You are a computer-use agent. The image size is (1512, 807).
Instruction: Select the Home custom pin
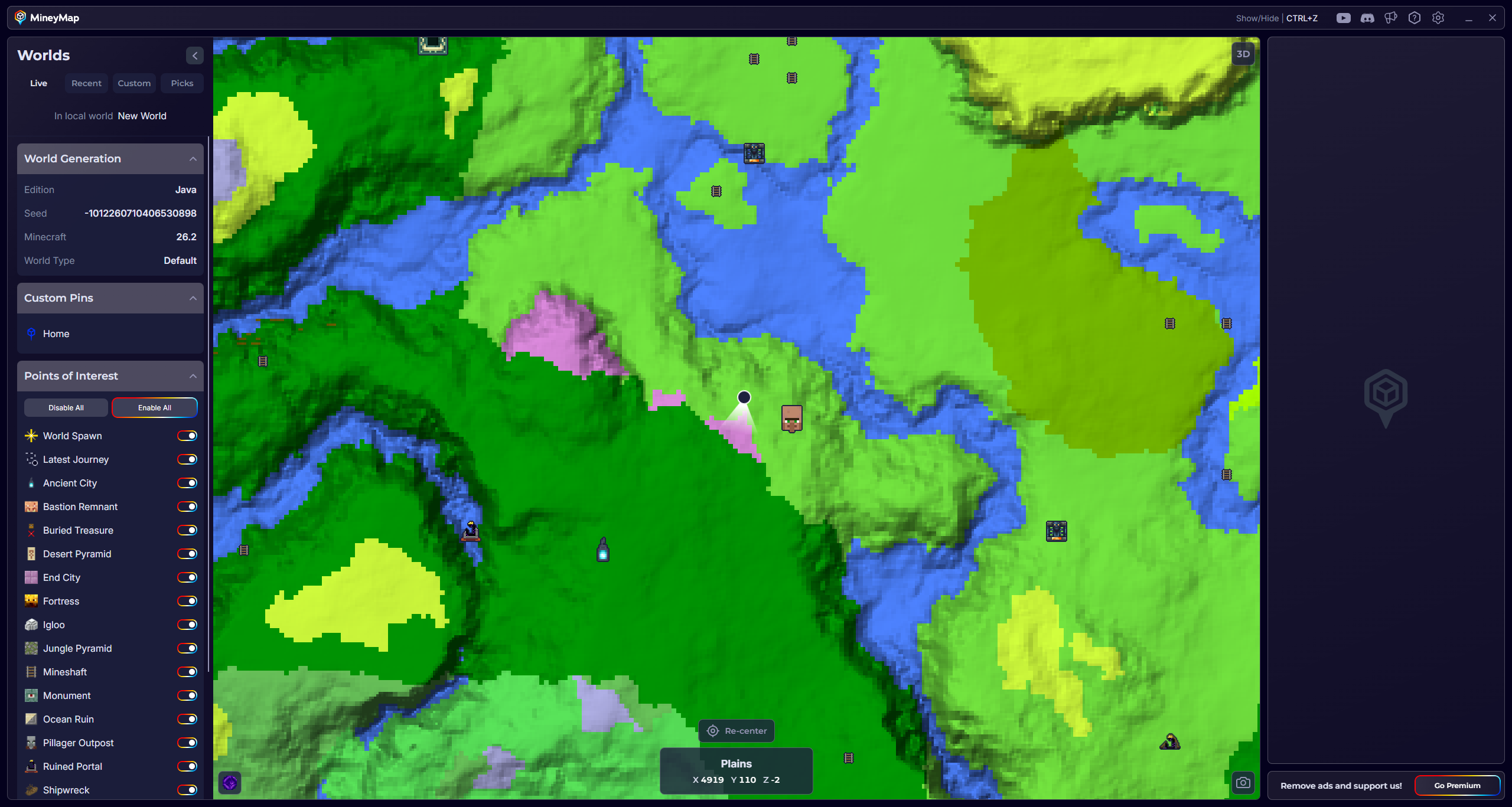pos(110,334)
